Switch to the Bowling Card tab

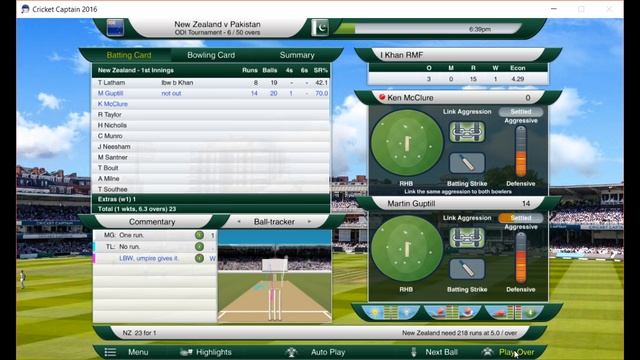coord(211,55)
